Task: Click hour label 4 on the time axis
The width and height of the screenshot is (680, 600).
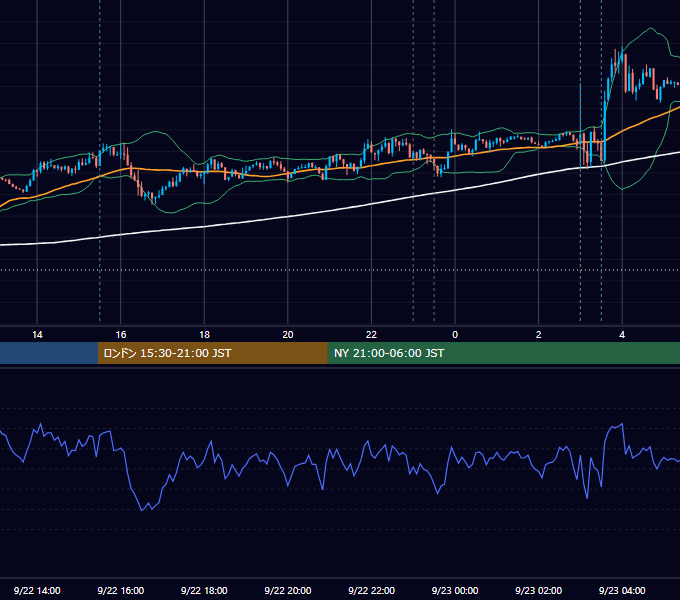Action: 622,335
